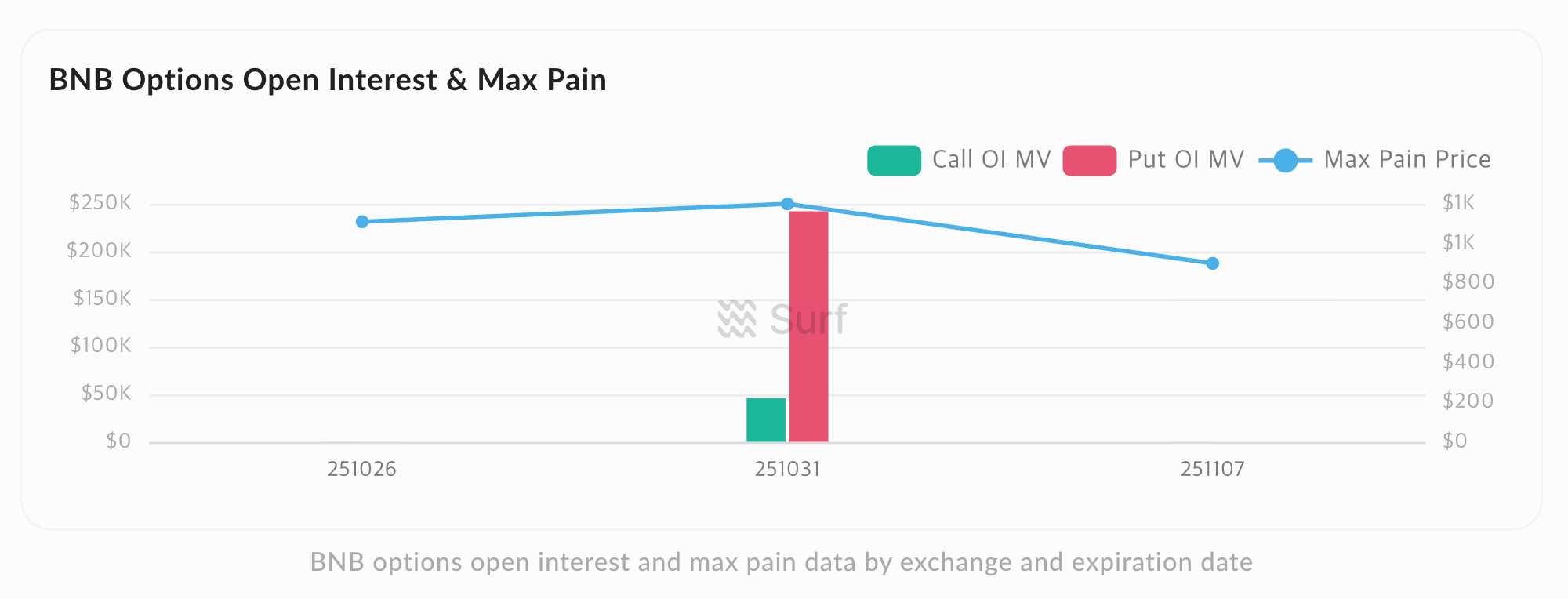Click the red Put OI bar
Screen dimensions: 1568x599
pyautogui.click(x=808, y=326)
